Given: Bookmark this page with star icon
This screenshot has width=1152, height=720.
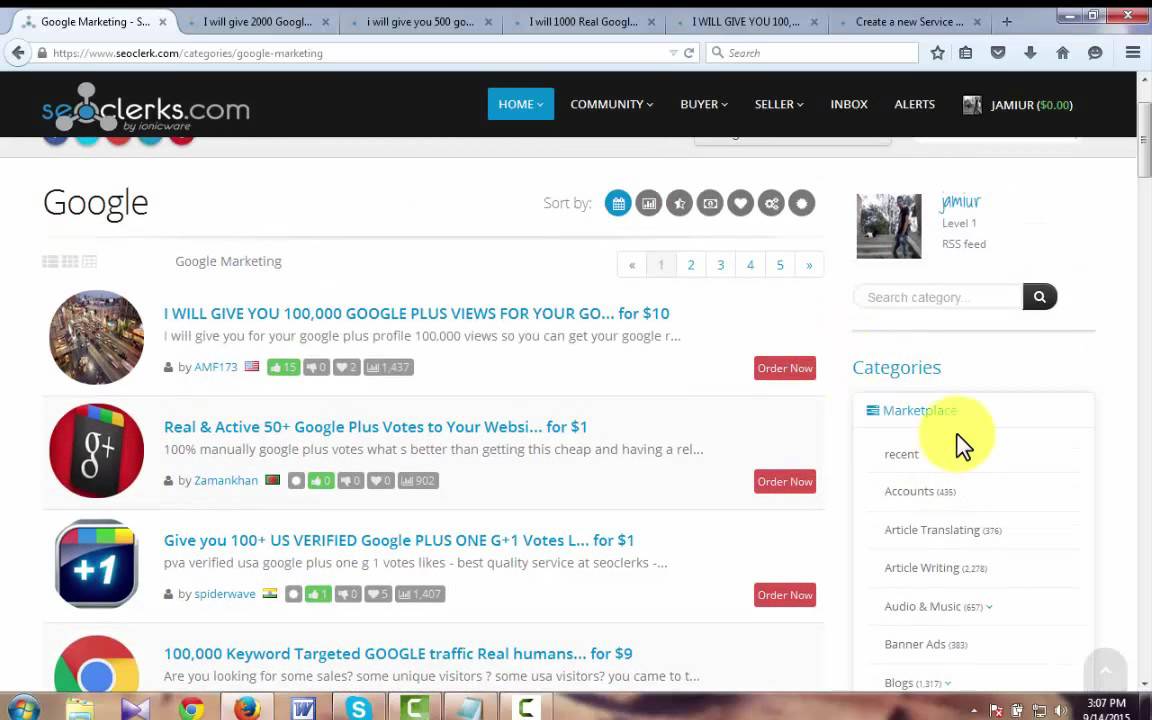Looking at the screenshot, I should (937, 53).
